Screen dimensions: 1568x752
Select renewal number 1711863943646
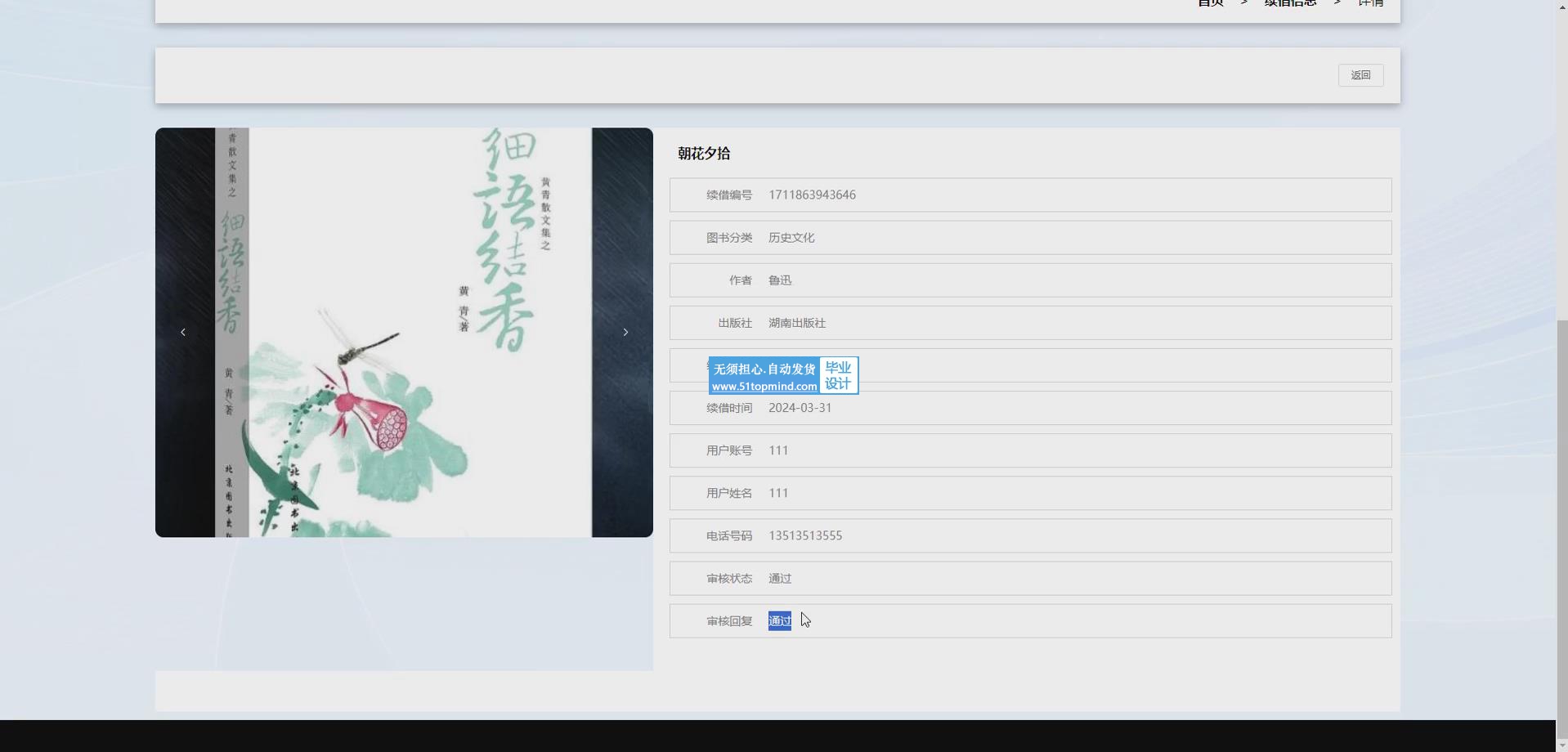tap(812, 195)
